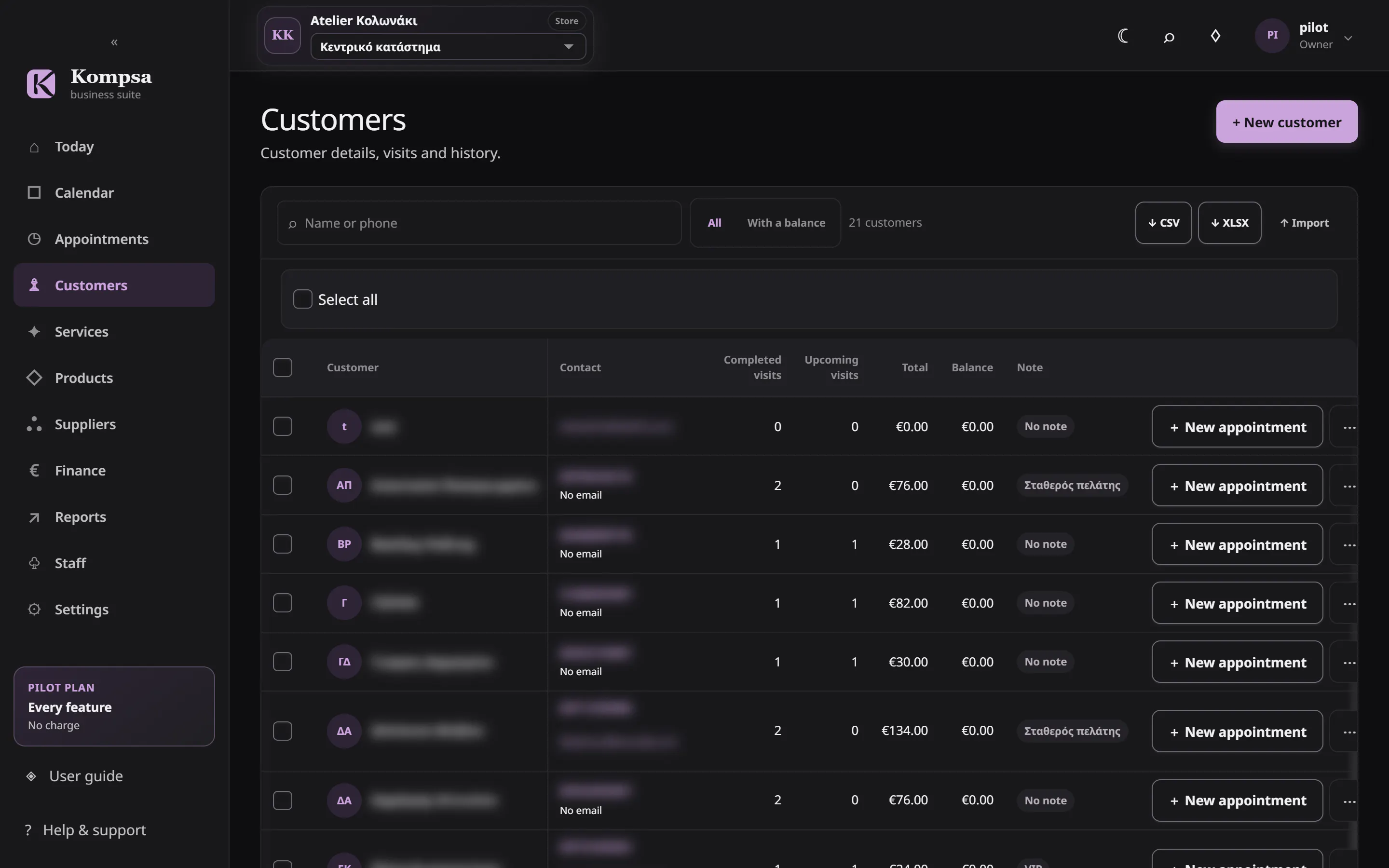This screenshot has height=868, width=1389.
Task: Select the ΑΠ customer row checkbox
Action: (x=283, y=485)
